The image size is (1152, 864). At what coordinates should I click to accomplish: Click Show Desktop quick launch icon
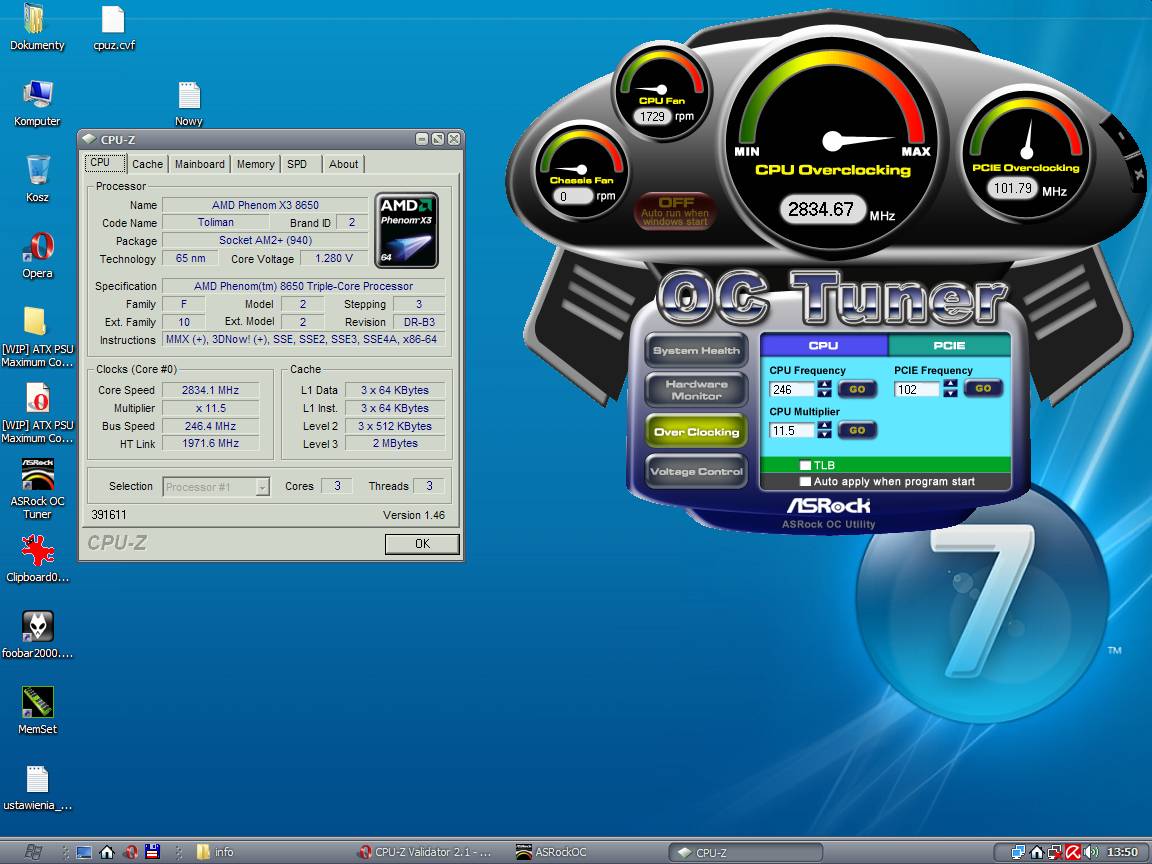84,852
